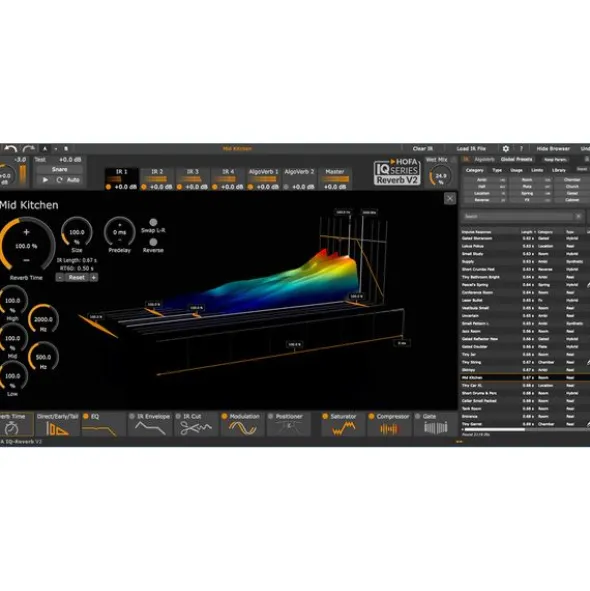This screenshot has height=591, width=590.
Task: Click minus inside Reverb Time knob
Action: point(26,260)
